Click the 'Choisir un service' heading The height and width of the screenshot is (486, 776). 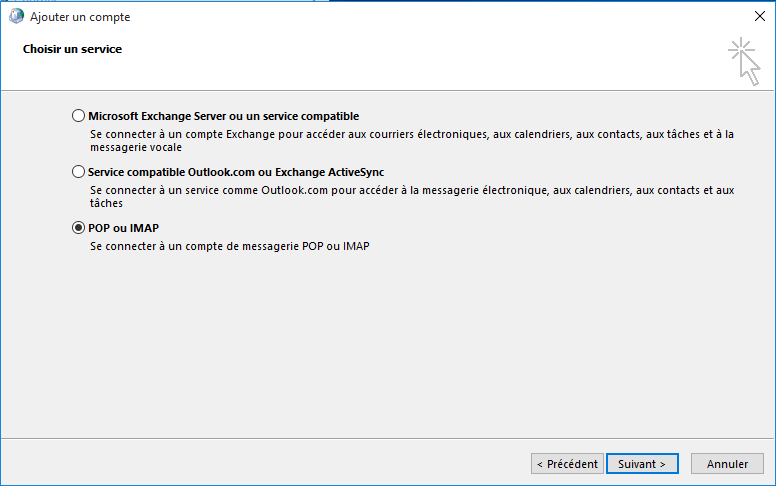click(x=72, y=49)
